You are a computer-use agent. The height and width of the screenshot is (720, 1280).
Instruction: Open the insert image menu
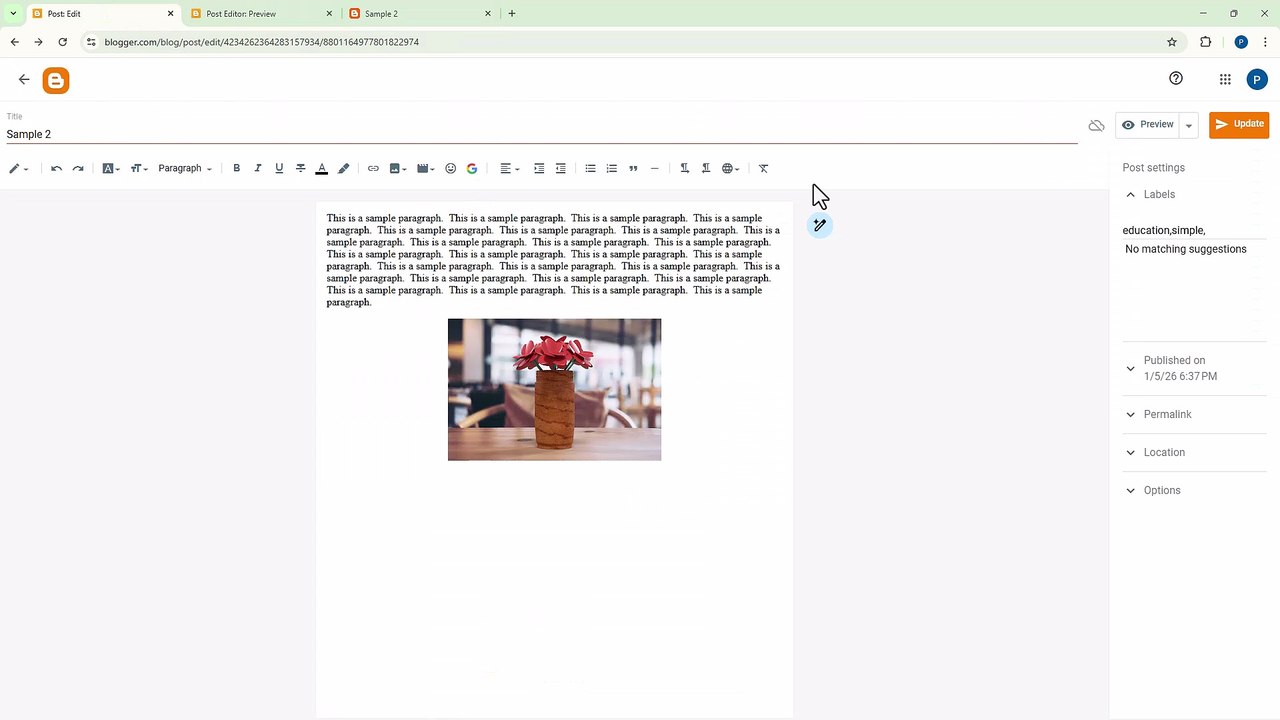pos(398,168)
